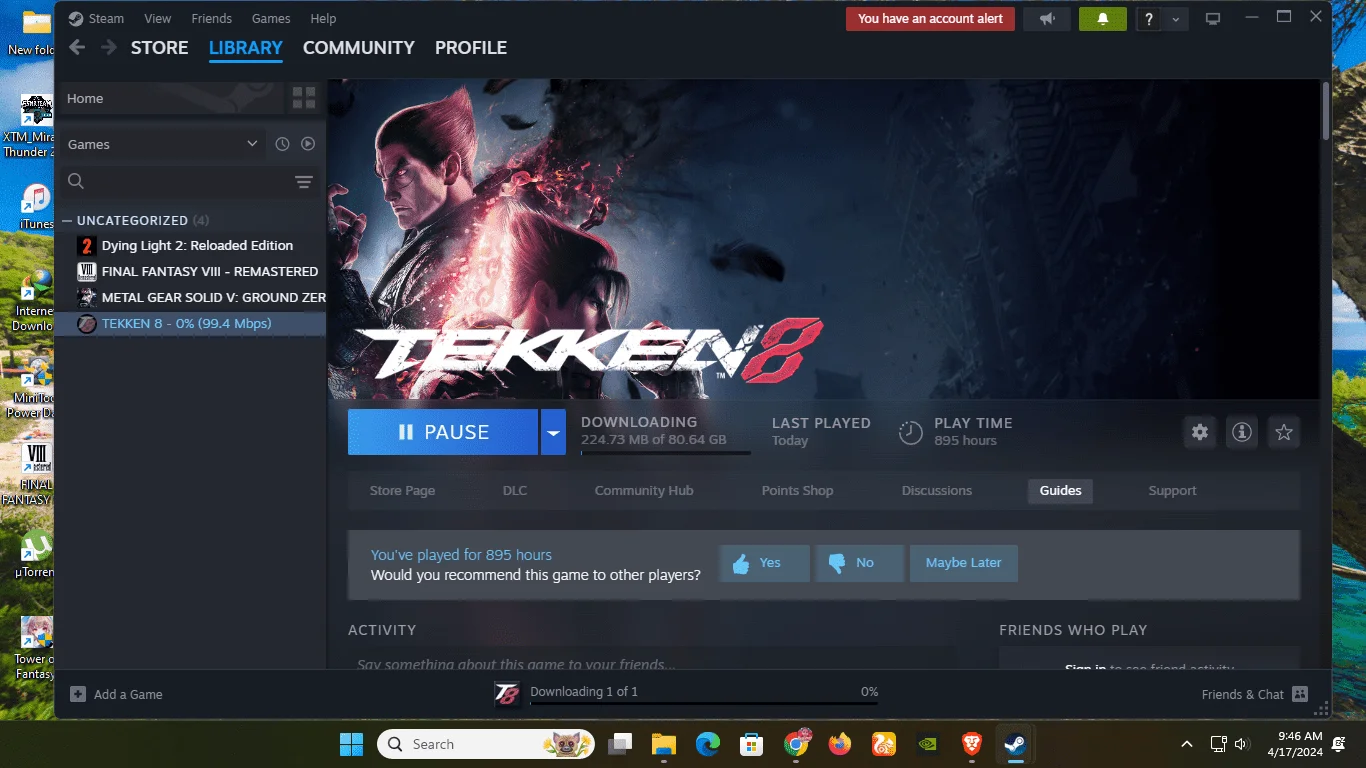This screenshot has width=1366, height=768.
Task: Click the Steam logo icon in title bar
Action: click(76, 18)
